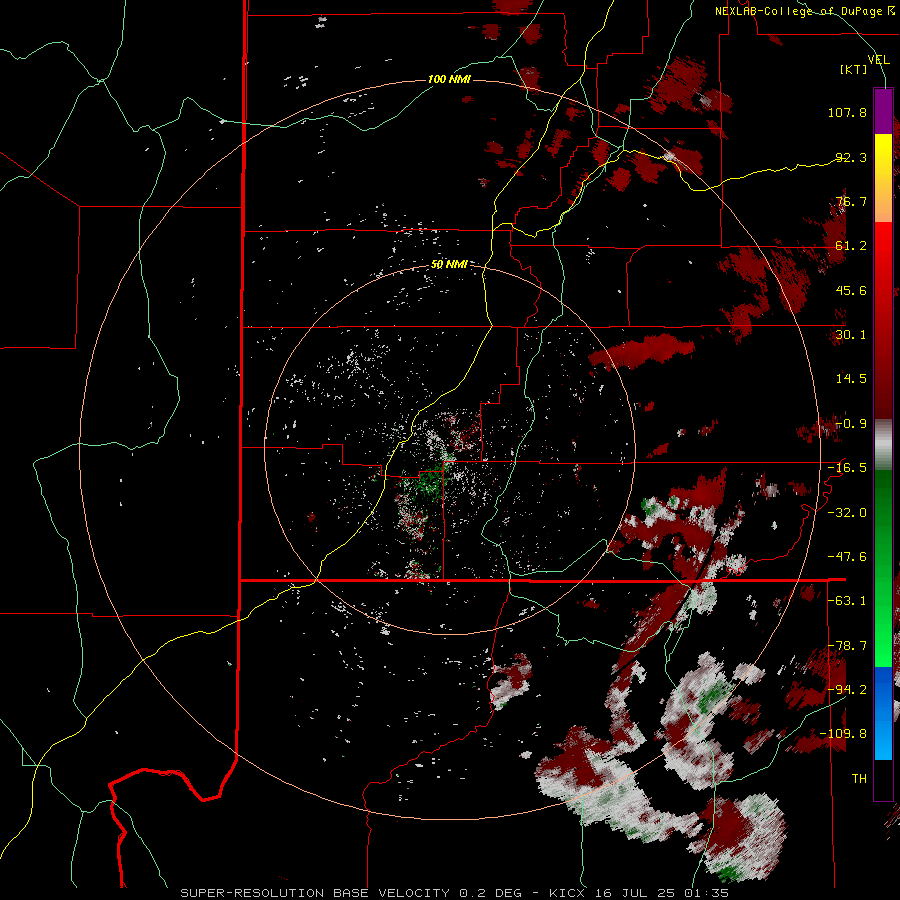Pick the gray segment of velocity color bar
The height and width of the screenshot is (900, 900).
click(x=883, y=445)
